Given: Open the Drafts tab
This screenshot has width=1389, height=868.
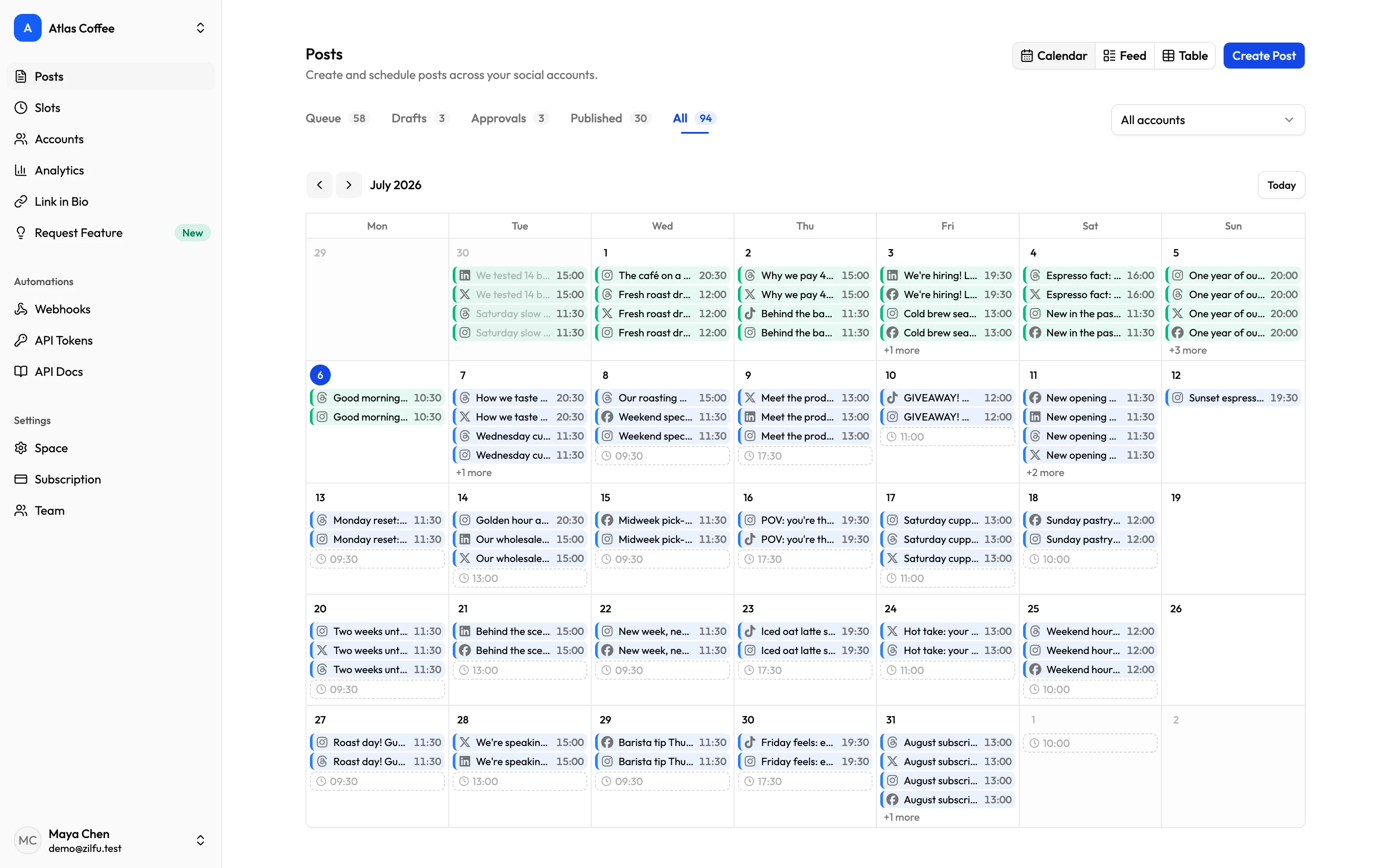Looking at the screenshot, I should tap(420, 118).
